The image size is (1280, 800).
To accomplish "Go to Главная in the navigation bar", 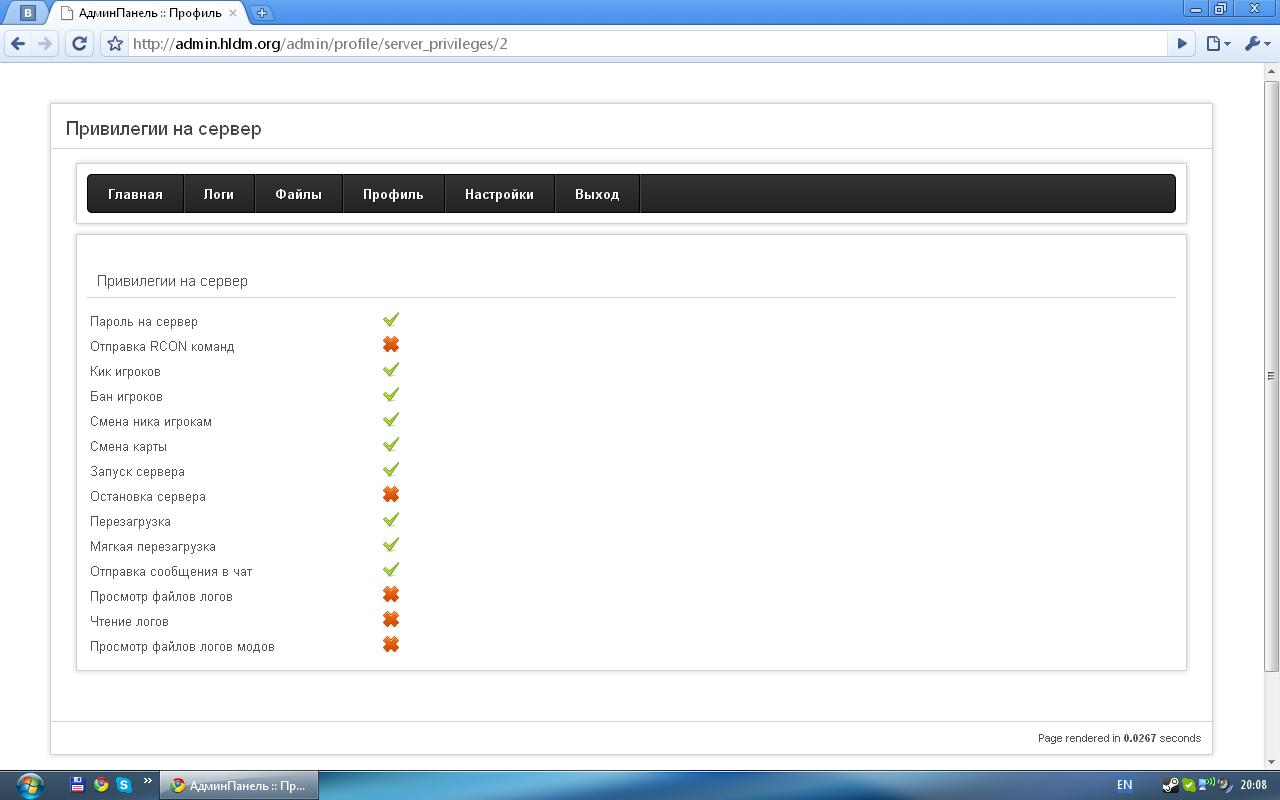I will pos(135,194).
